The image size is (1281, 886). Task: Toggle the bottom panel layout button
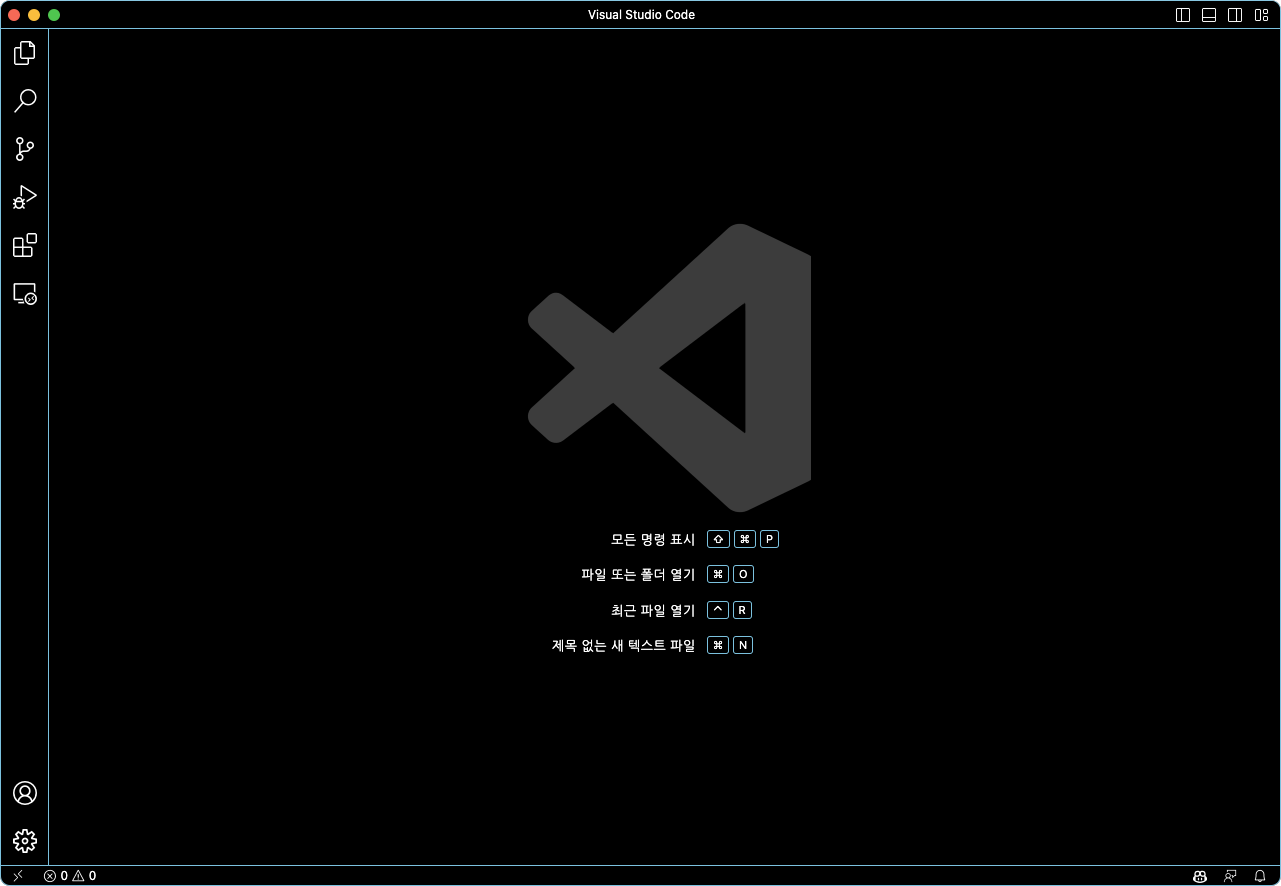click(1209, 15)
